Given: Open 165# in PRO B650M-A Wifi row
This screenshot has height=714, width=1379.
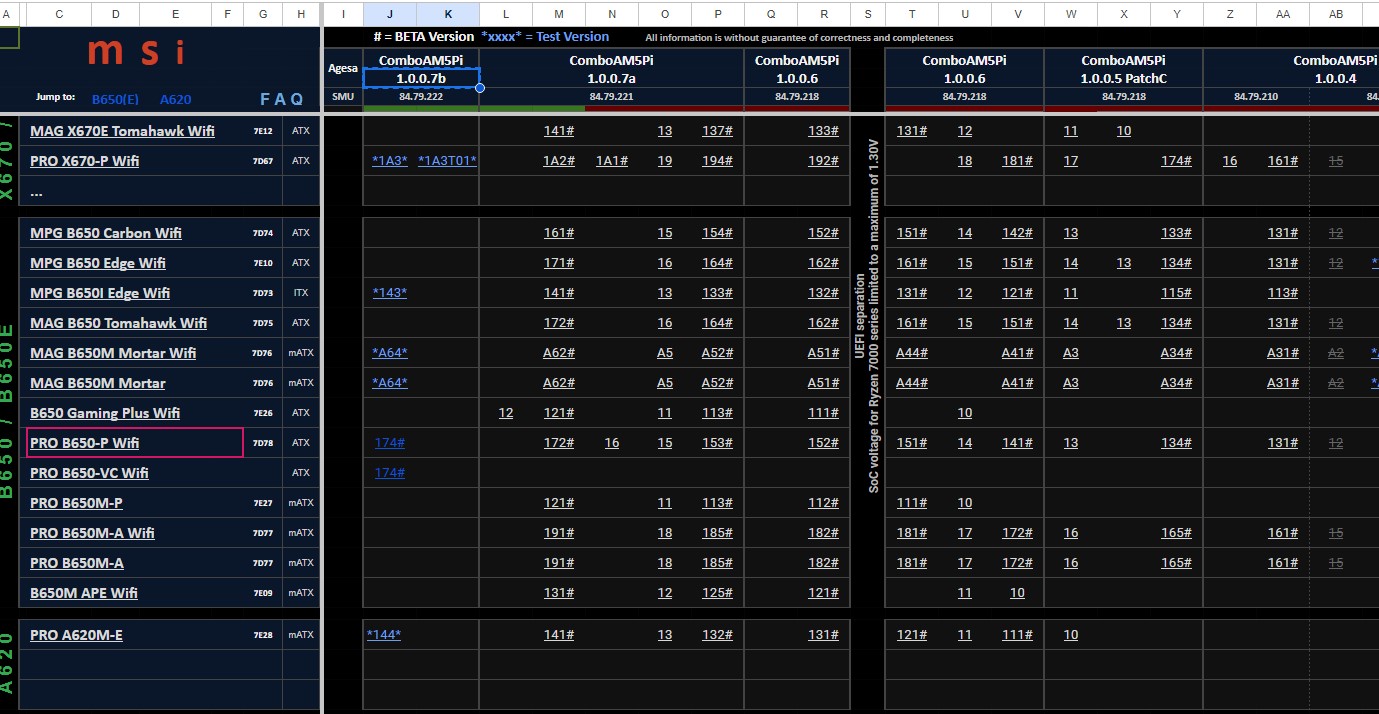Looking at the screenshot, I should pyautogui.click(x=1176, y=533).
